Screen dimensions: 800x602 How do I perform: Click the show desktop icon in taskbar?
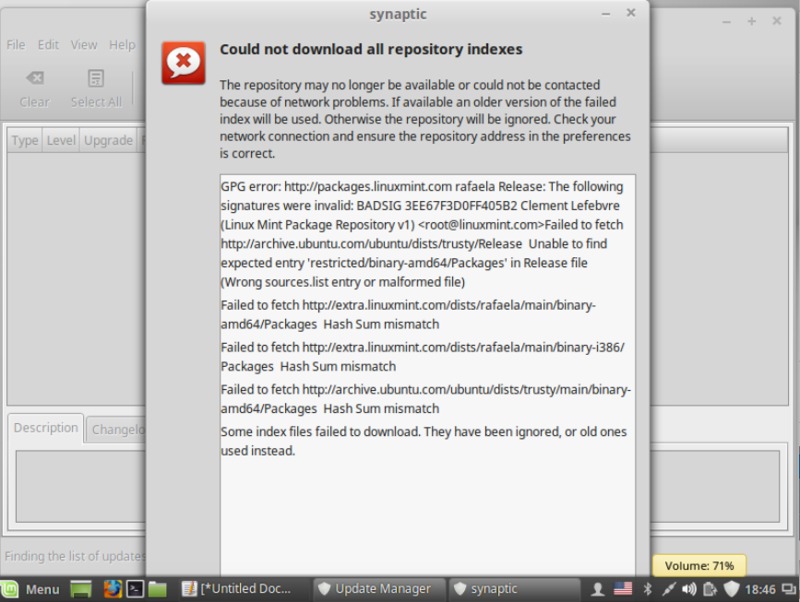(82, 589)
